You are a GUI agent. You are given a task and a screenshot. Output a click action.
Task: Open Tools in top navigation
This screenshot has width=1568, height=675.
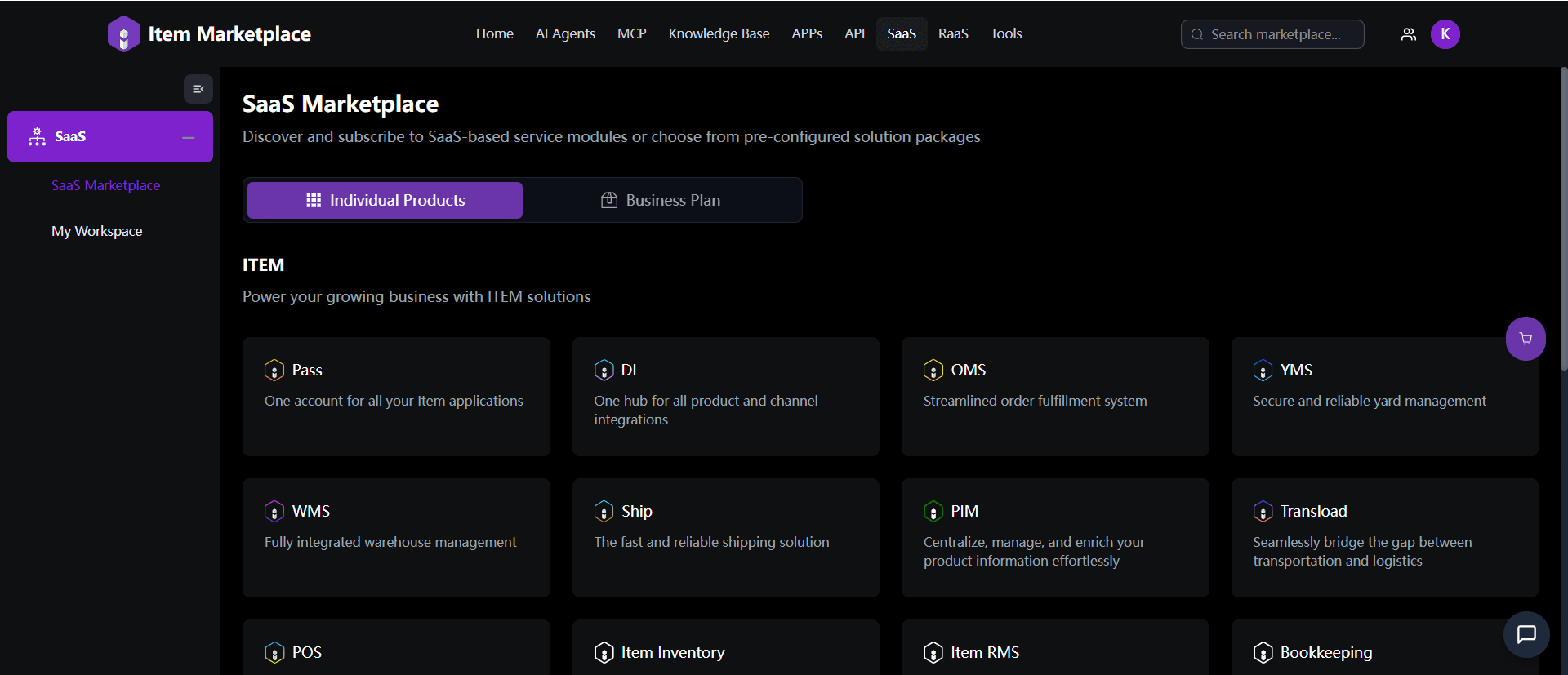point(1006,34)
